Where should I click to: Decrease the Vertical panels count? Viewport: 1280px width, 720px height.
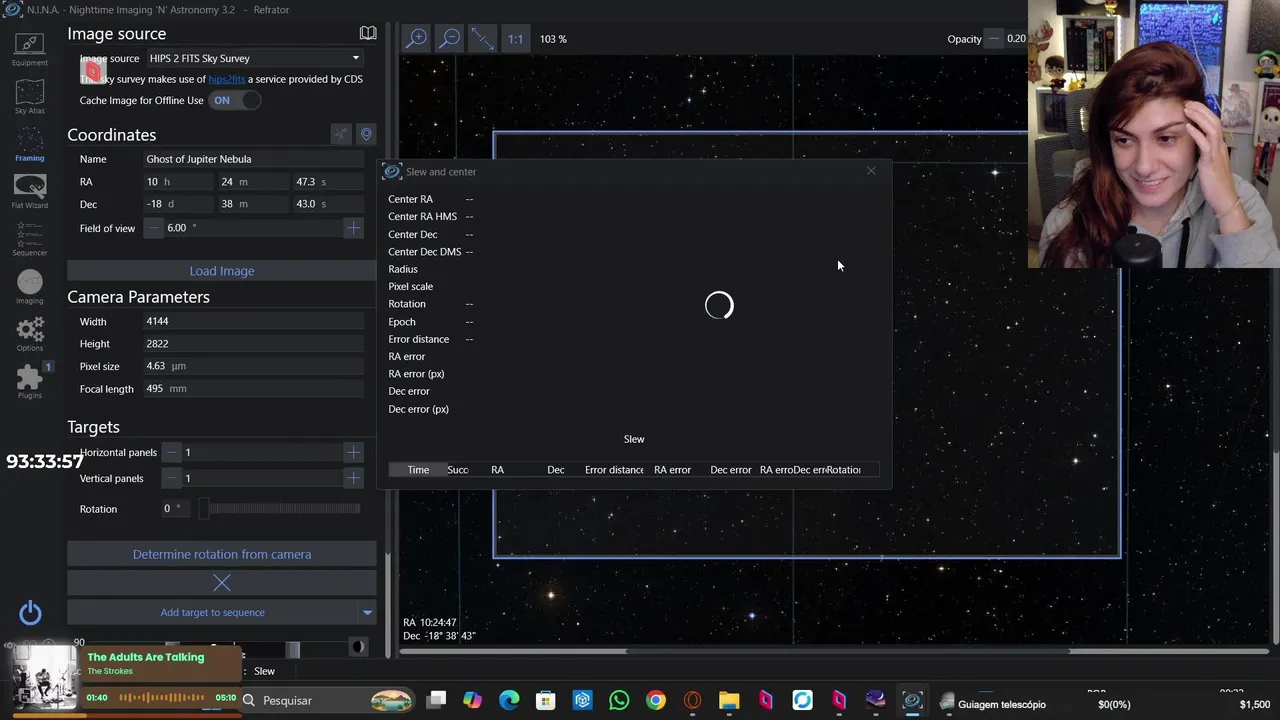172,478
